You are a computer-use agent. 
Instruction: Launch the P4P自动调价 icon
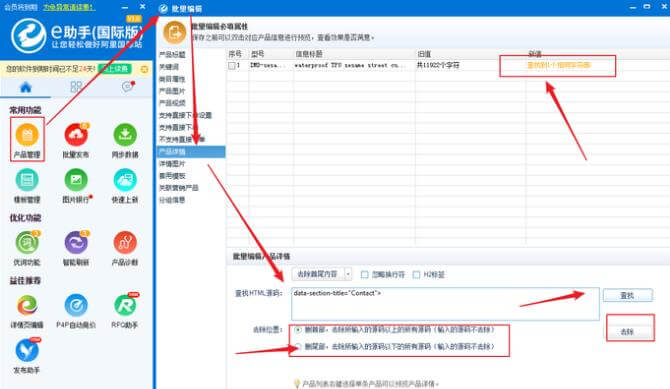click(x=76, y=305)
